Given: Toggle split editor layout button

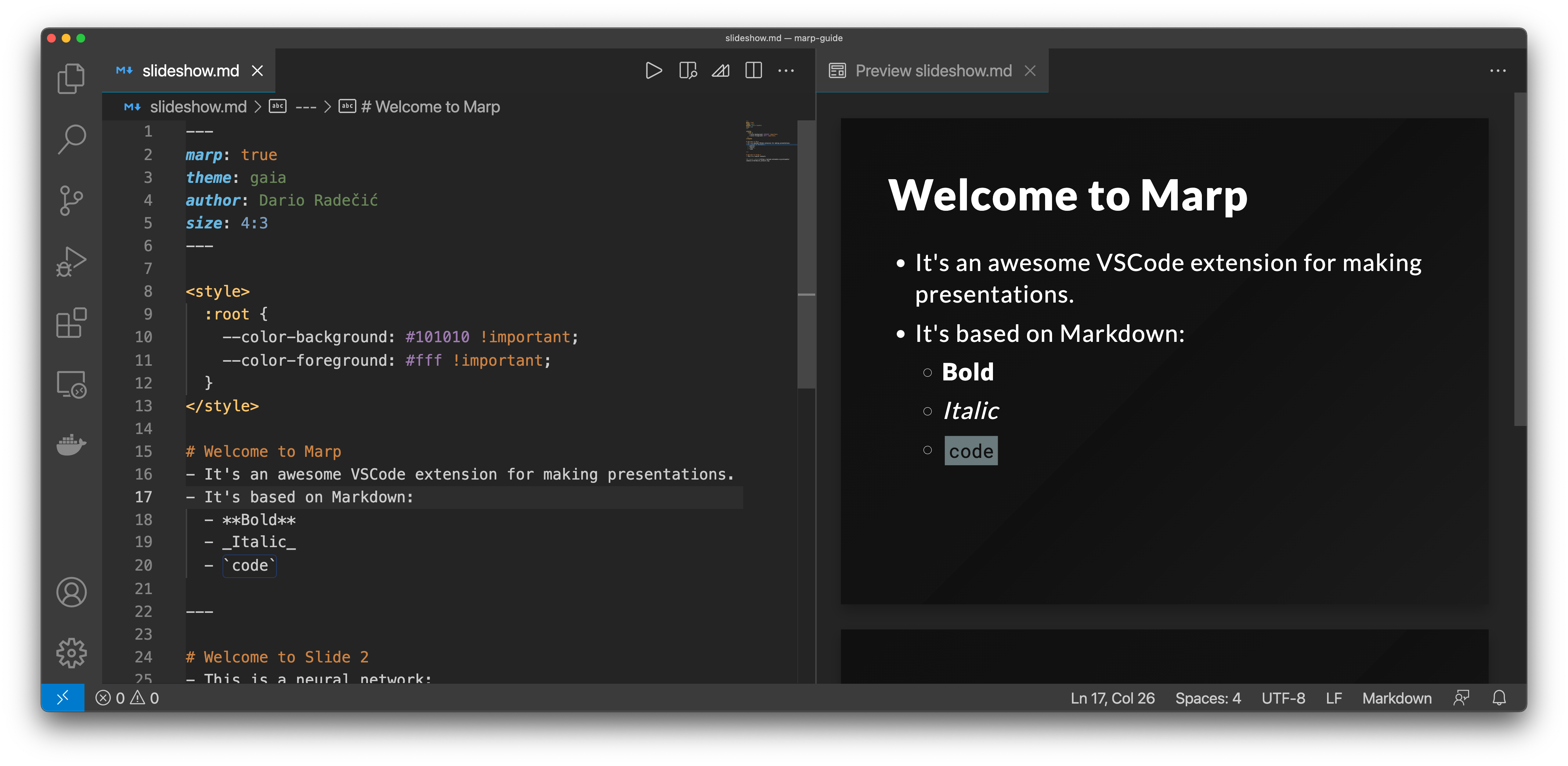Looking at the screenshot, I should (754, 71).
